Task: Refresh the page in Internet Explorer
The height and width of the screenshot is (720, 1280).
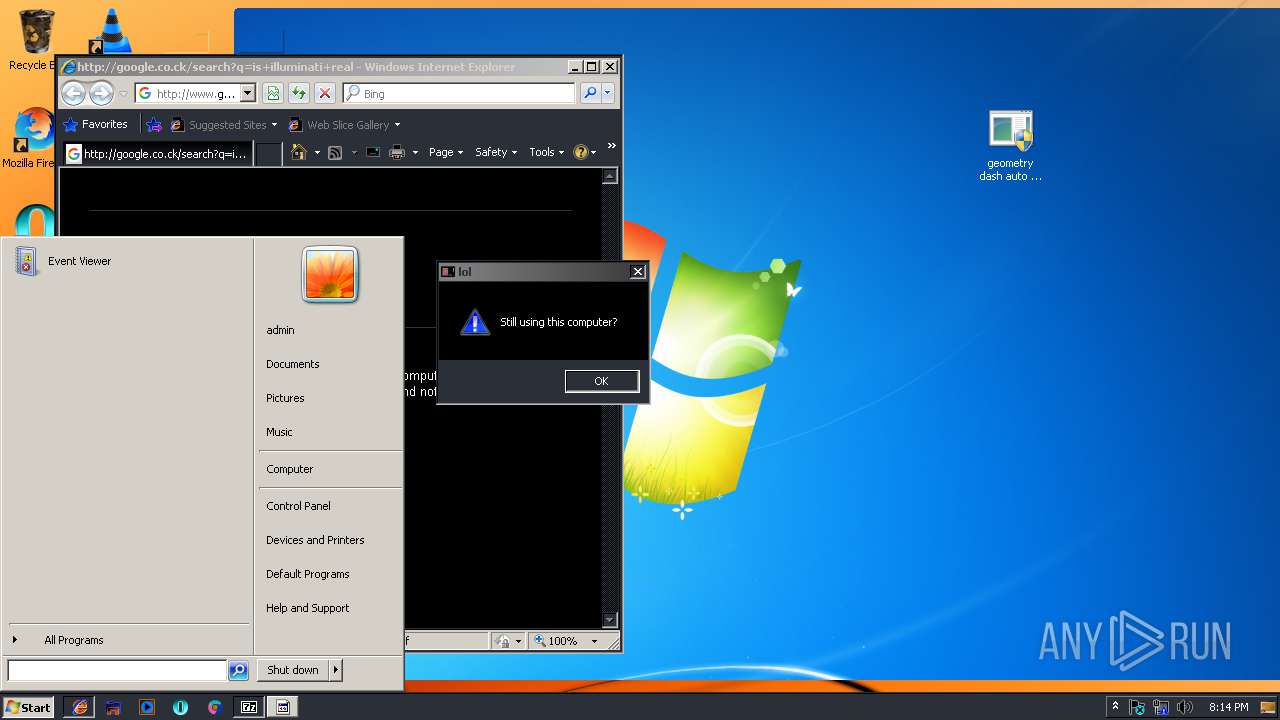Action: tap(298, 93)
